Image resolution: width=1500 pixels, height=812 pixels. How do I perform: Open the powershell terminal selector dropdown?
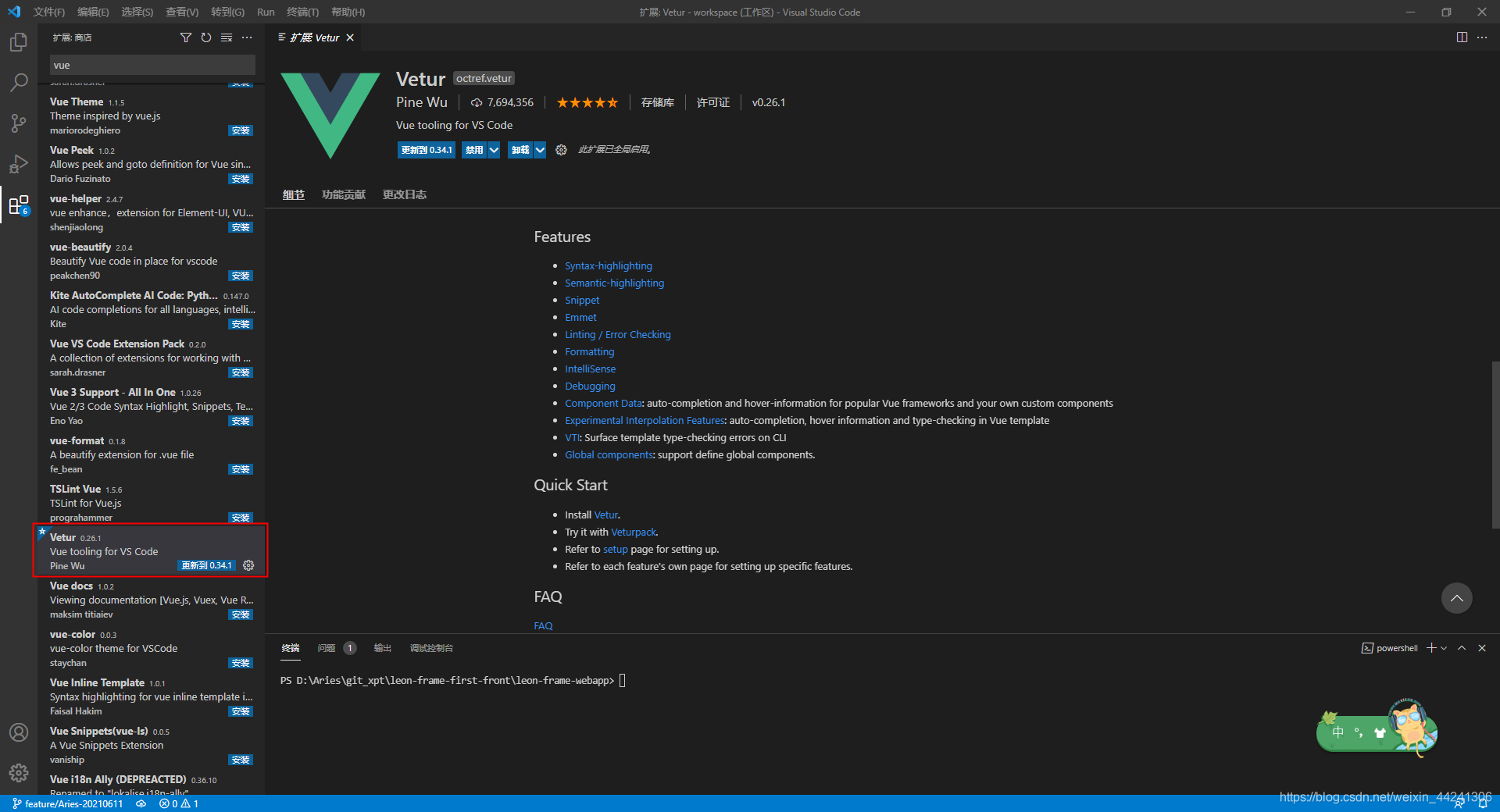[1442, 647]
